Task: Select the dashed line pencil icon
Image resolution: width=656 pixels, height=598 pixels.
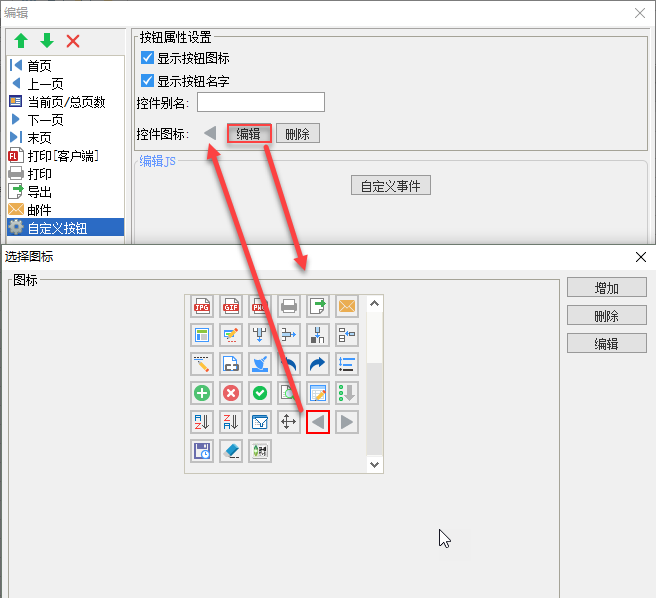Action: [202, 364]
